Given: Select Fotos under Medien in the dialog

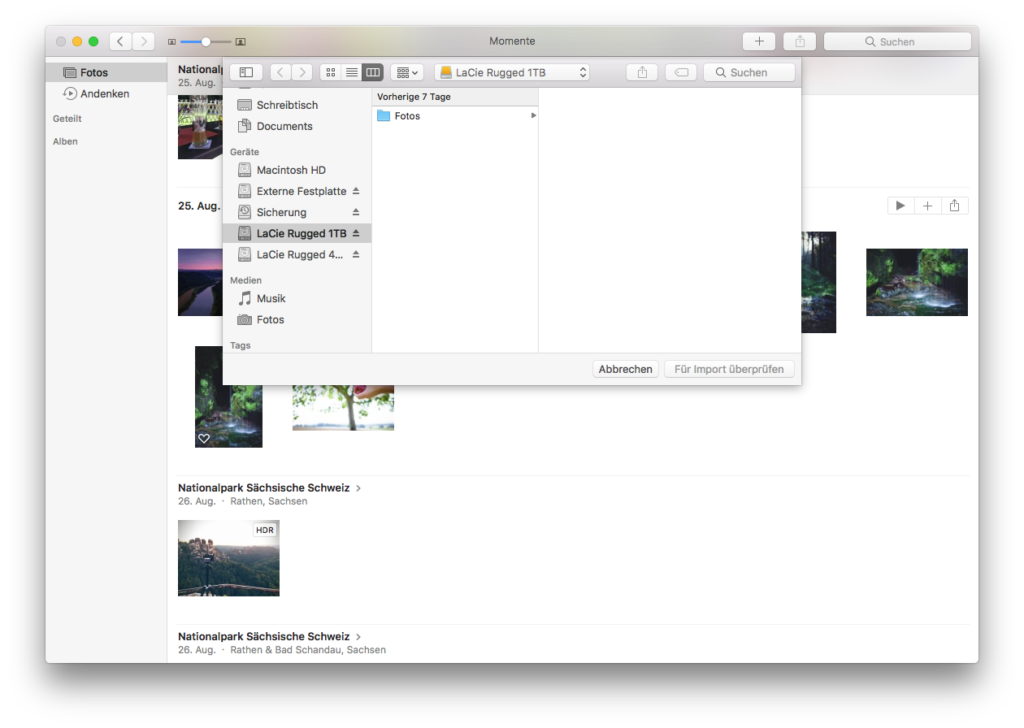Looking at the screenshot, I should coord(297,319).
